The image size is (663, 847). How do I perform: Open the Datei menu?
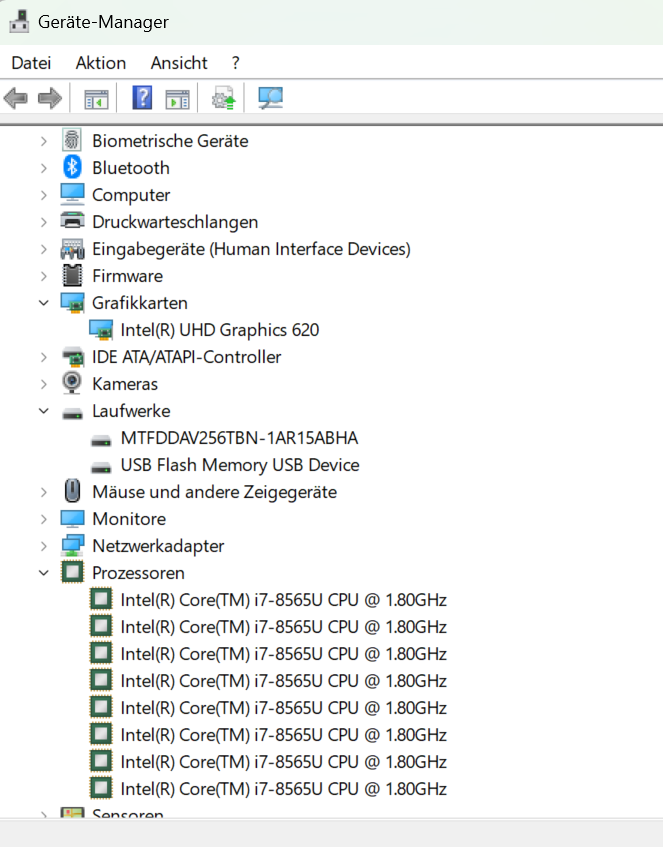[31, 63]
